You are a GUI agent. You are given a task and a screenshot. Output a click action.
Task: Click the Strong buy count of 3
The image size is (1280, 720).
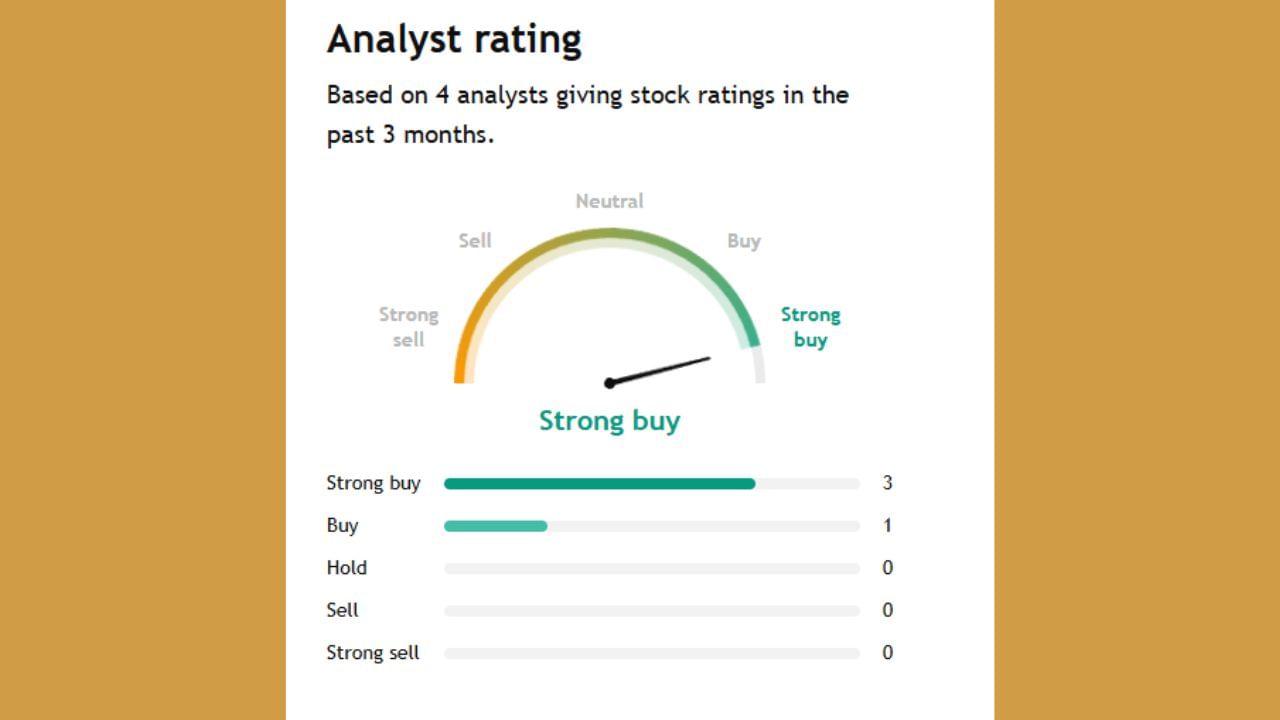pos(887,483)
